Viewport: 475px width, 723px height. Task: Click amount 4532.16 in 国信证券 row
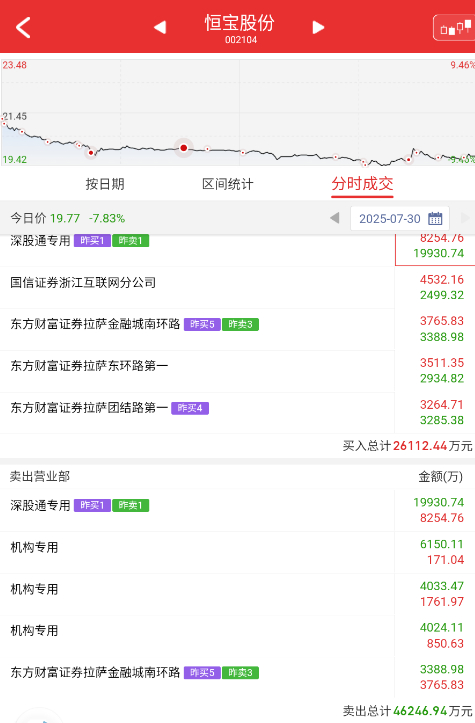point(442,279)
